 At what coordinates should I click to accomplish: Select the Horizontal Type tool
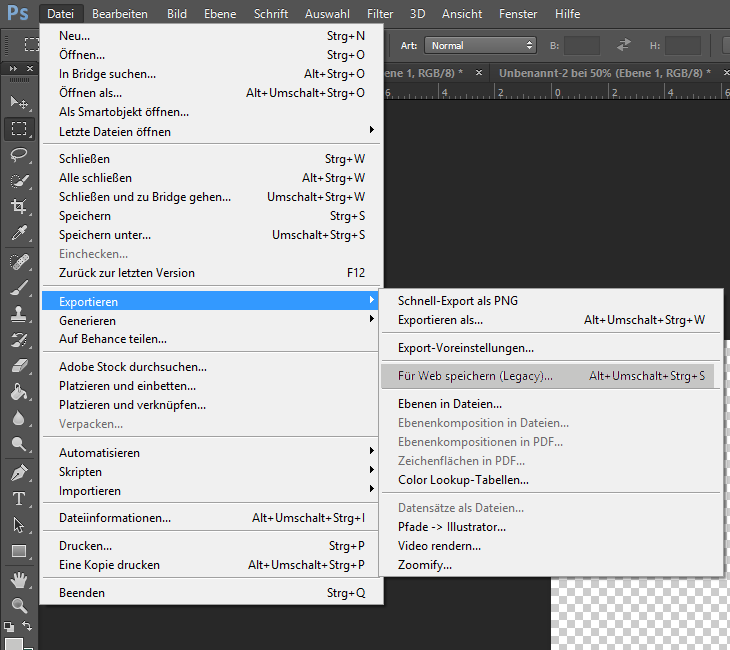coord(19,499)
